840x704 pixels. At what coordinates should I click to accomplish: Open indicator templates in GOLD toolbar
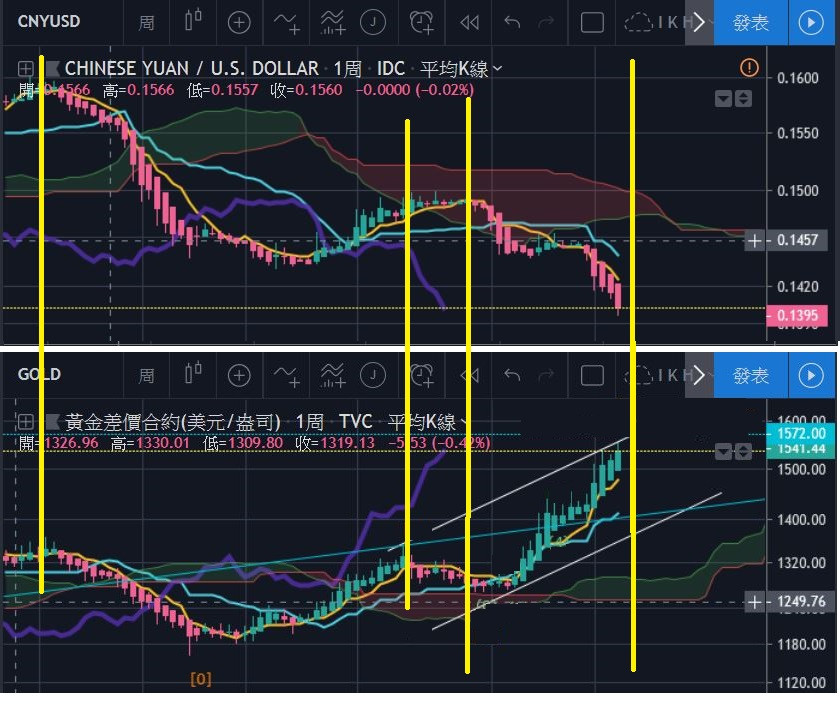pos(333,376)
